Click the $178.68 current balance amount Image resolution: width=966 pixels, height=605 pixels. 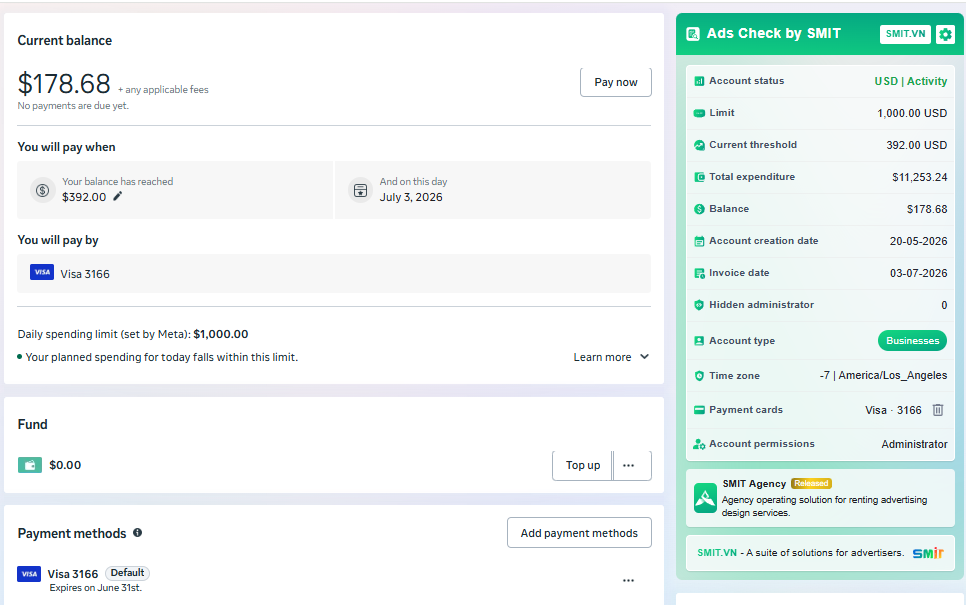tap(64, 84)
